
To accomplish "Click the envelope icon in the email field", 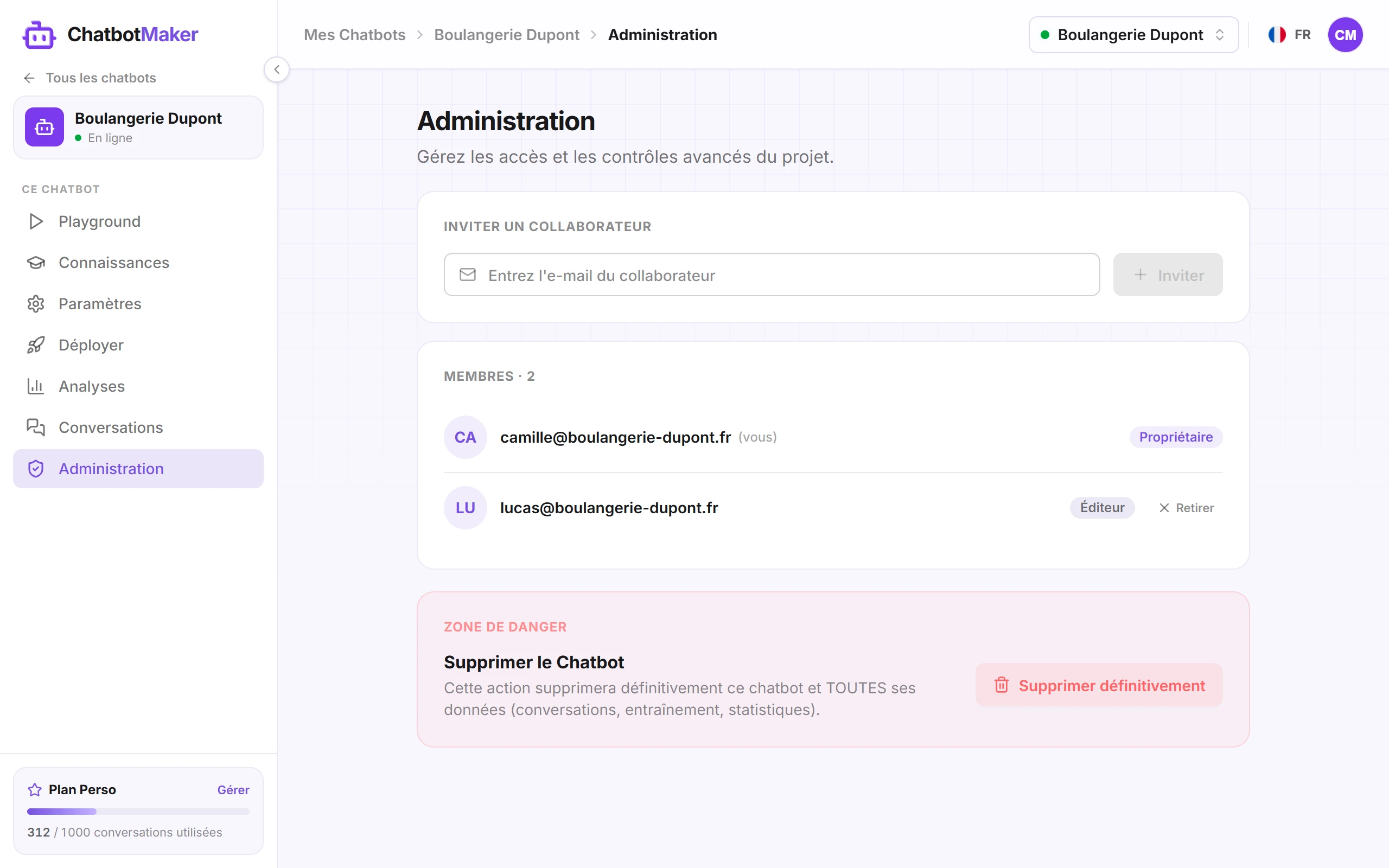I will [x=468, y=275].
